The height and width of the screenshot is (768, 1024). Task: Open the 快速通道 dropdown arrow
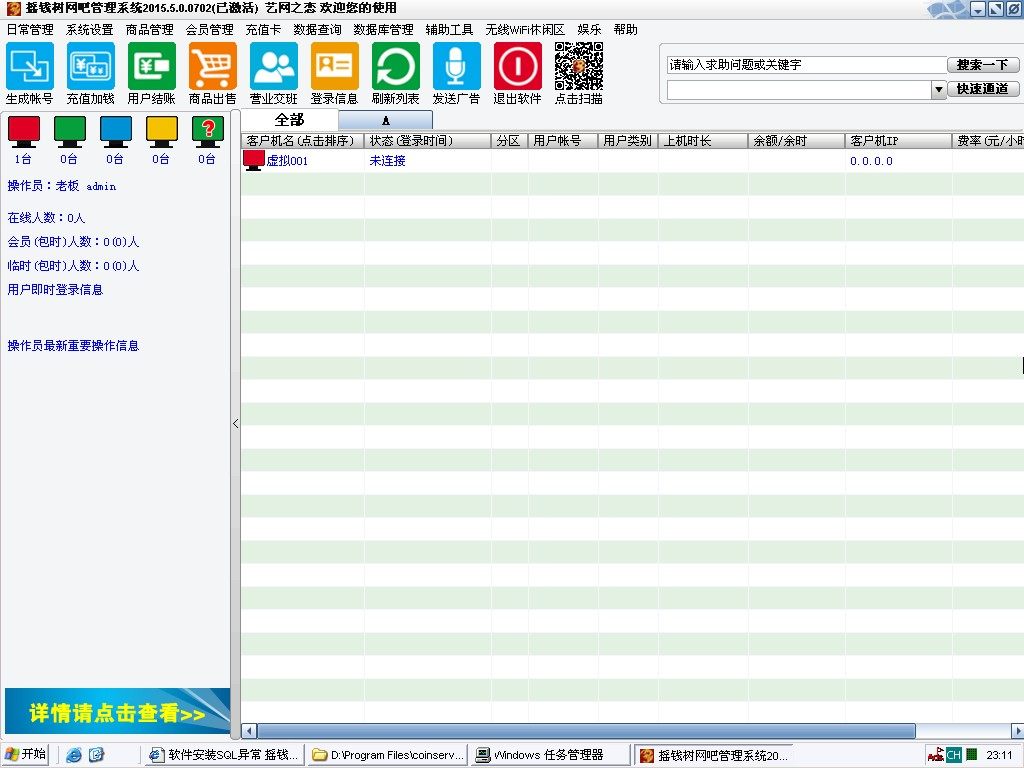pyautogui.click(x=938, y=89)
